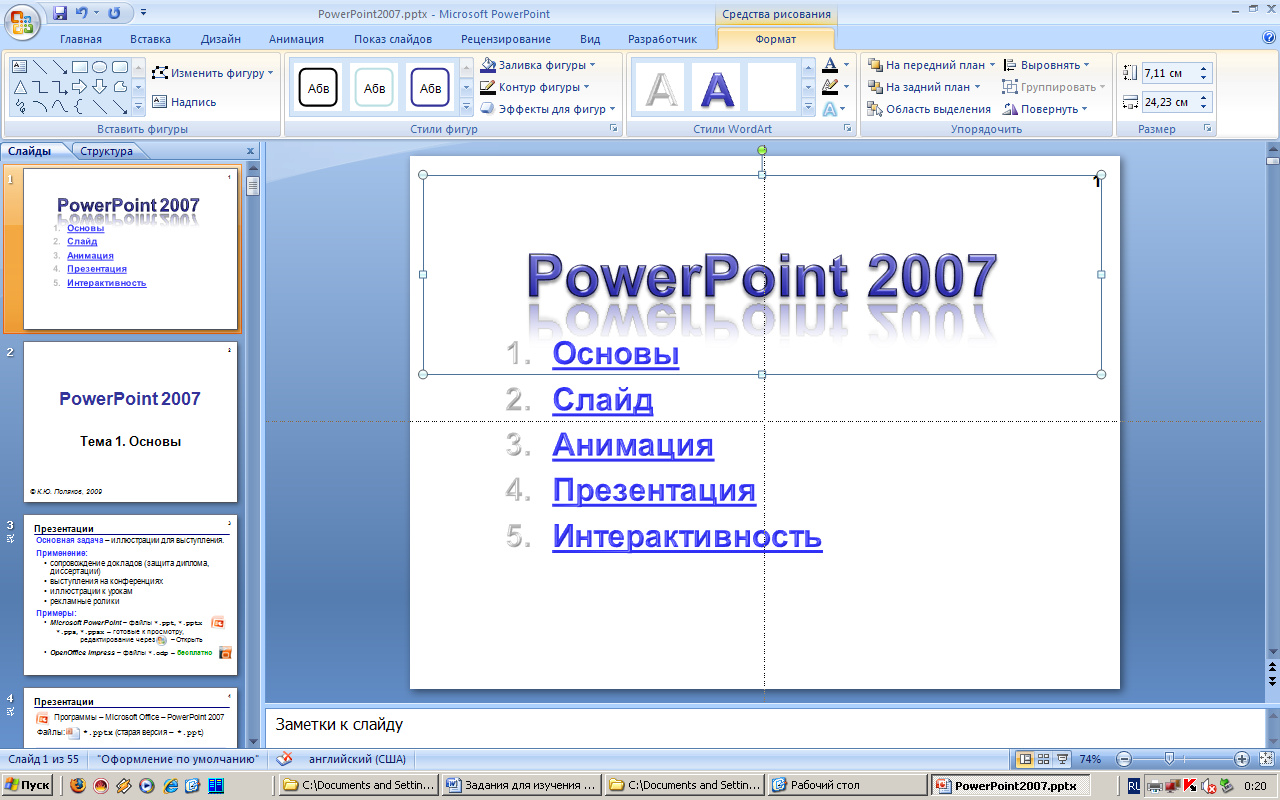1280x800 pixels.
Task: Click the Надпись text box button
Action: point(184,101)
